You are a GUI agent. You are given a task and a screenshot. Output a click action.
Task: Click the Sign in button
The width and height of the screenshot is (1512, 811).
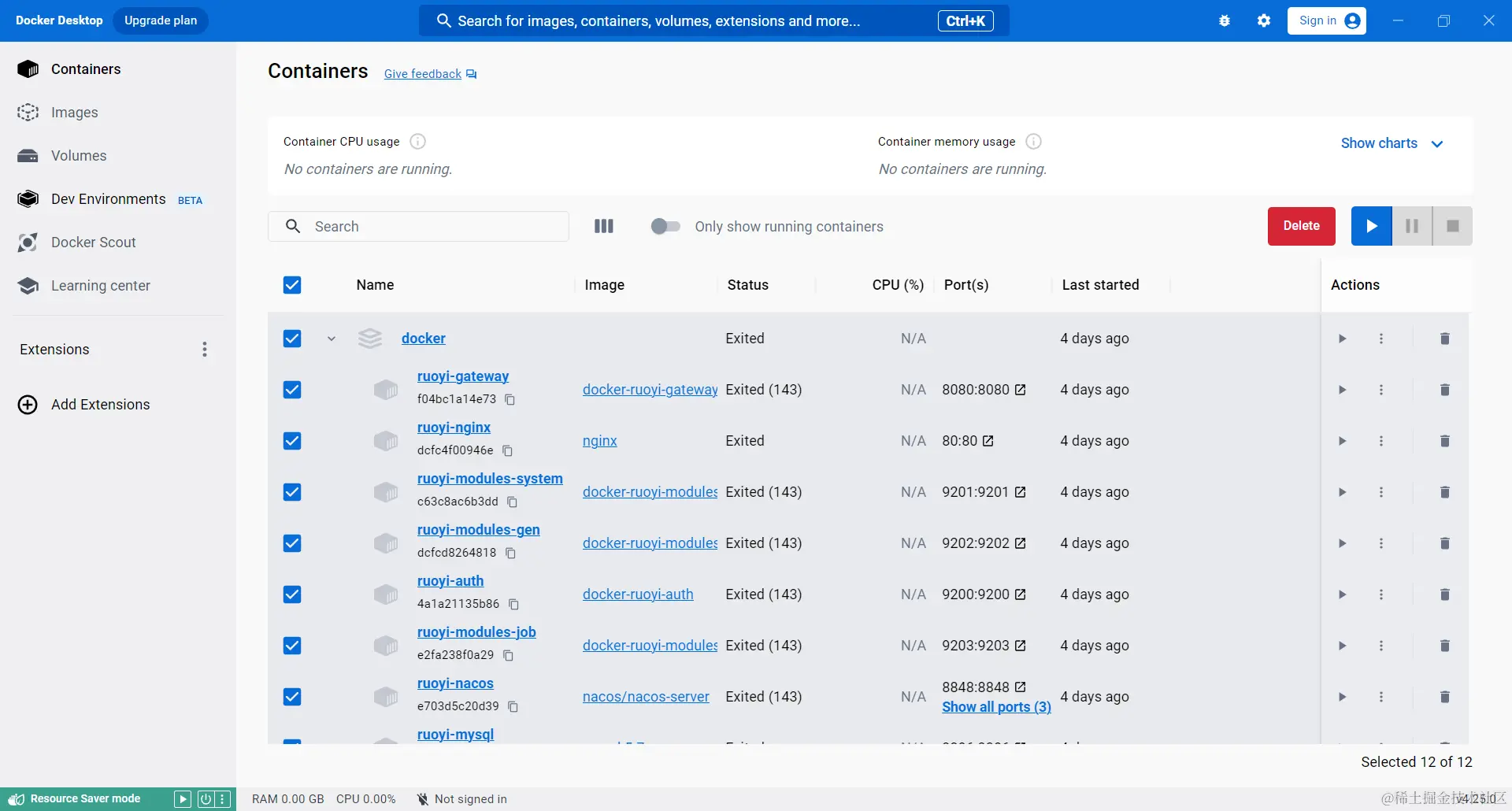(1327, 20)
